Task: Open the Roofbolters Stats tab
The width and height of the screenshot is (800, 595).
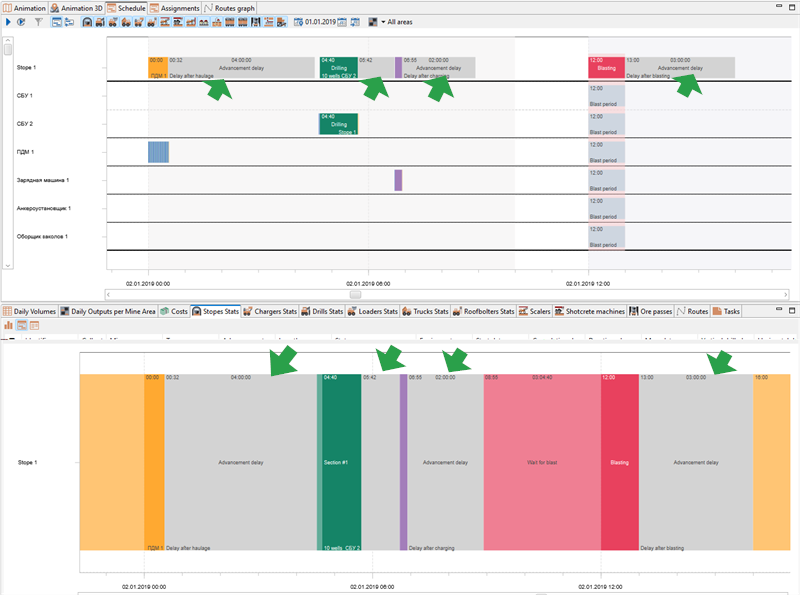Action: click(483, 311)
